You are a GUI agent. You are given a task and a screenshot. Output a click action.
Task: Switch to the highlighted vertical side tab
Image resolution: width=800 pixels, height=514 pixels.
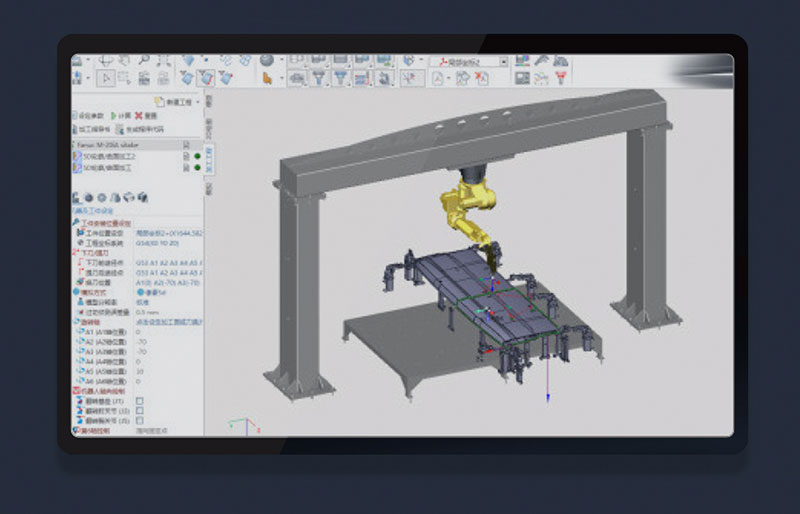tap(210, 160)
